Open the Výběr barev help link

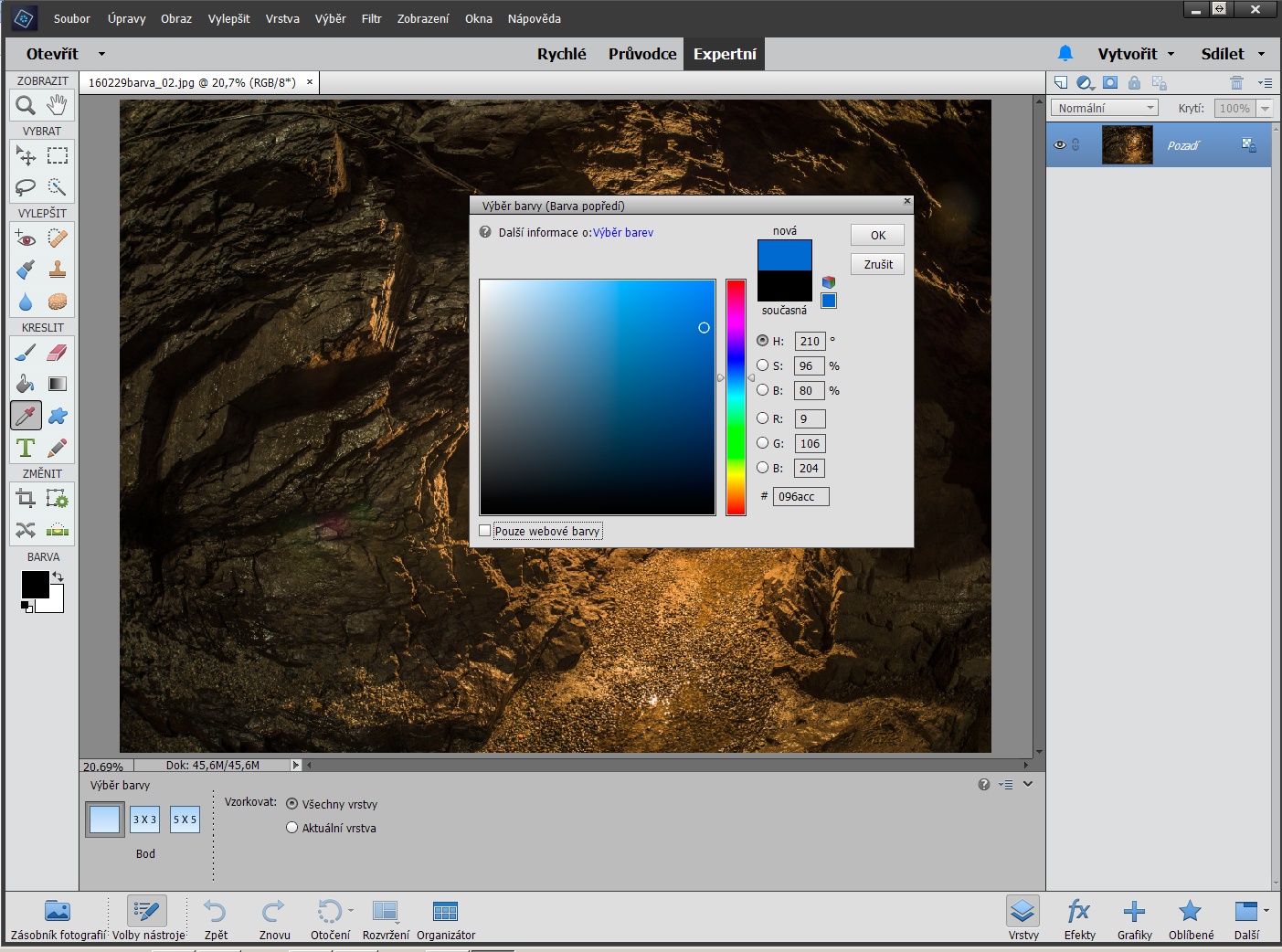pos(623,233)
